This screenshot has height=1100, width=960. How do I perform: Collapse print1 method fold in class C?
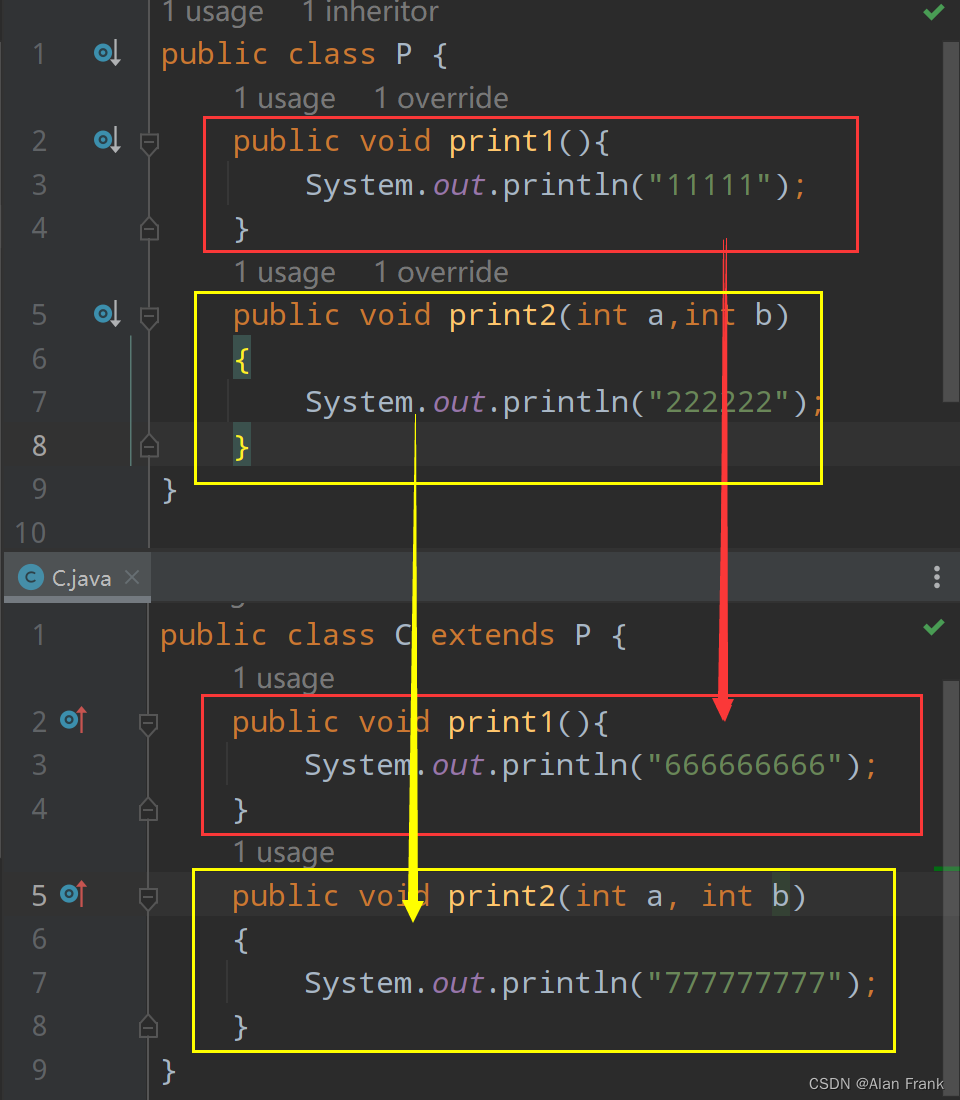click(x=148, y=724)
